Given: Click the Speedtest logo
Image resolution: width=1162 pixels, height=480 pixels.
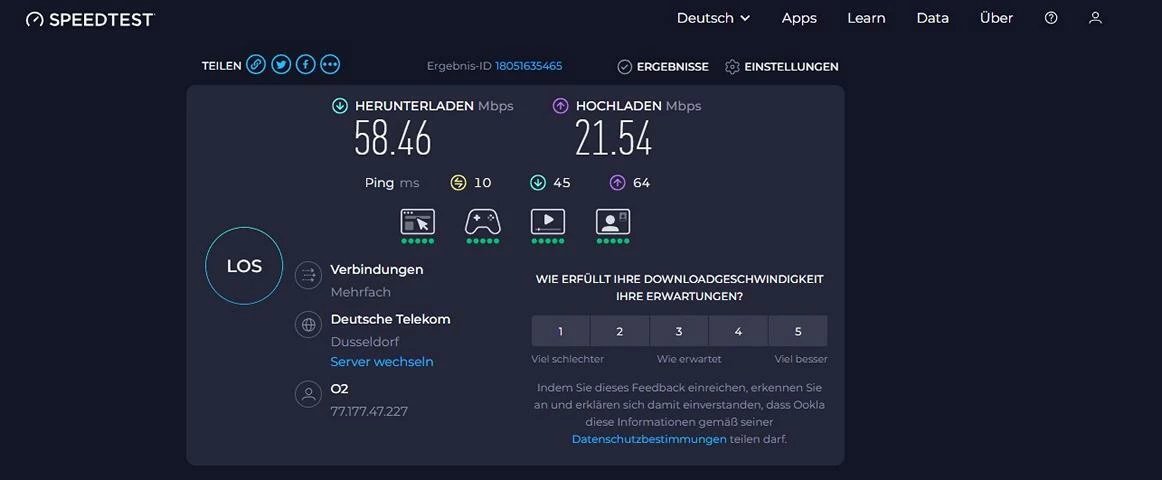Looking at the screenshot, I should pyautogui.click(x=90, y=19).
